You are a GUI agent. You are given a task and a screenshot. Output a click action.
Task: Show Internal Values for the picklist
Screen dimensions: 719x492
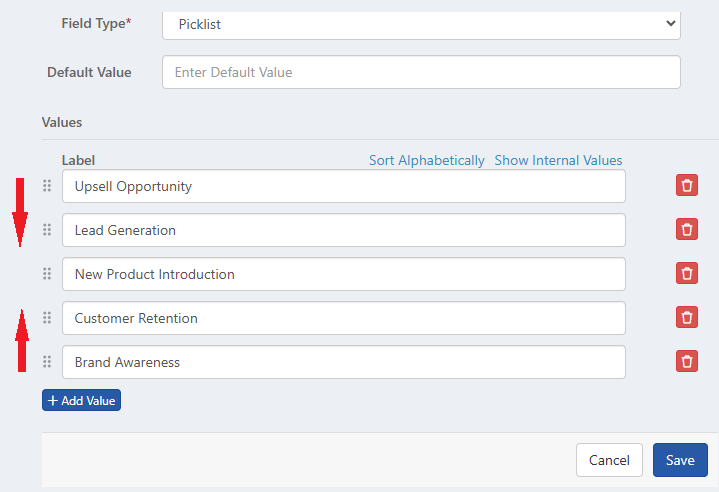[x=558, y=160]
